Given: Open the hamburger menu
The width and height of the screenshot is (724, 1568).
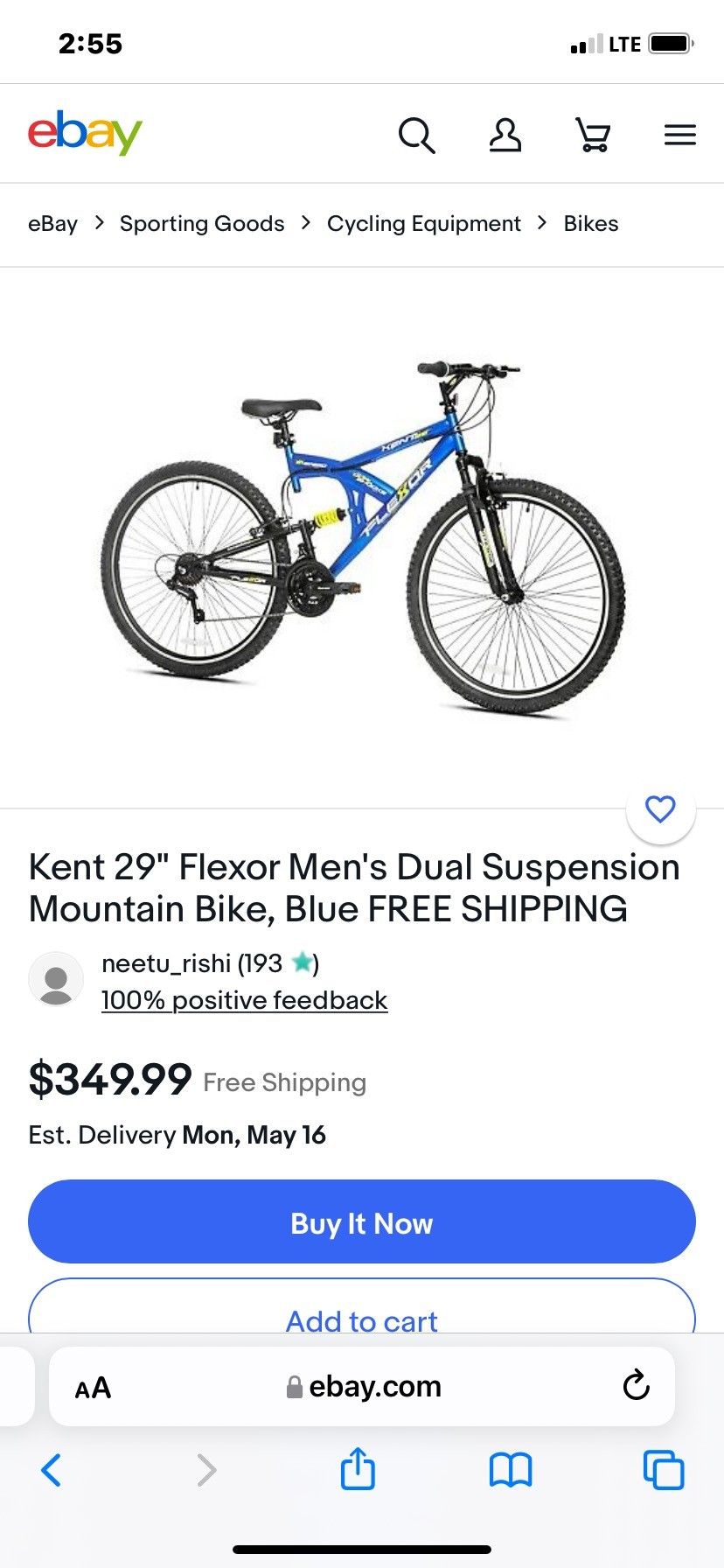Looking at the screenshot, I should 679,136.
